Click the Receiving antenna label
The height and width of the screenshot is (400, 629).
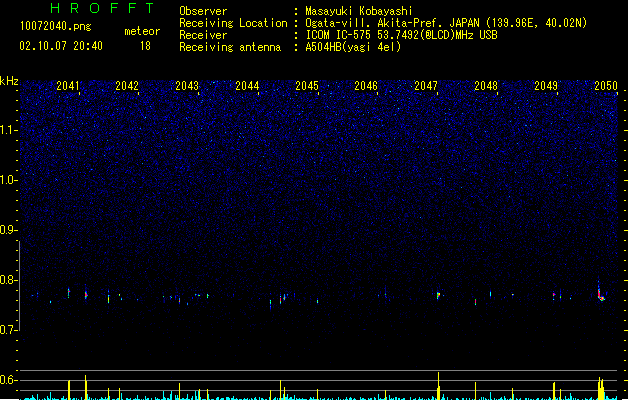[x=230, y=47]
